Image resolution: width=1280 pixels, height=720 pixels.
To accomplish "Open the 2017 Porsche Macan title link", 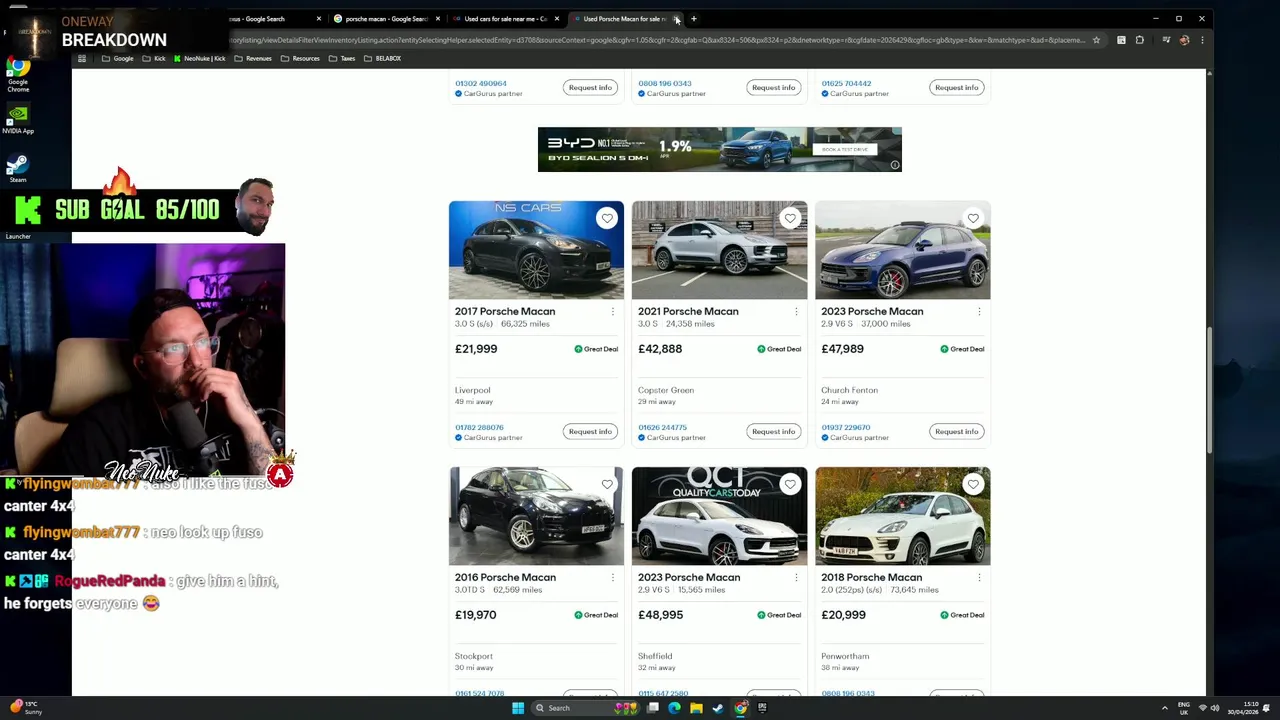I will click(x=505, y=311).
